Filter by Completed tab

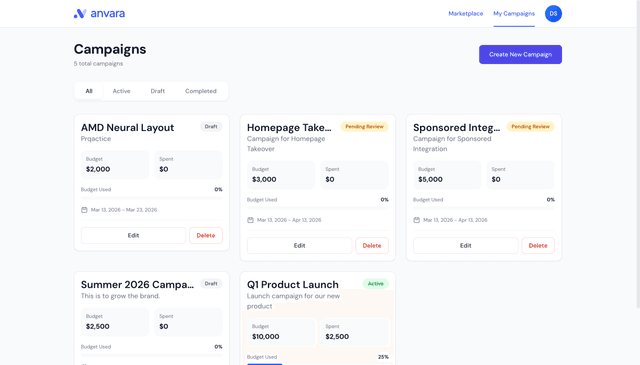201,91
